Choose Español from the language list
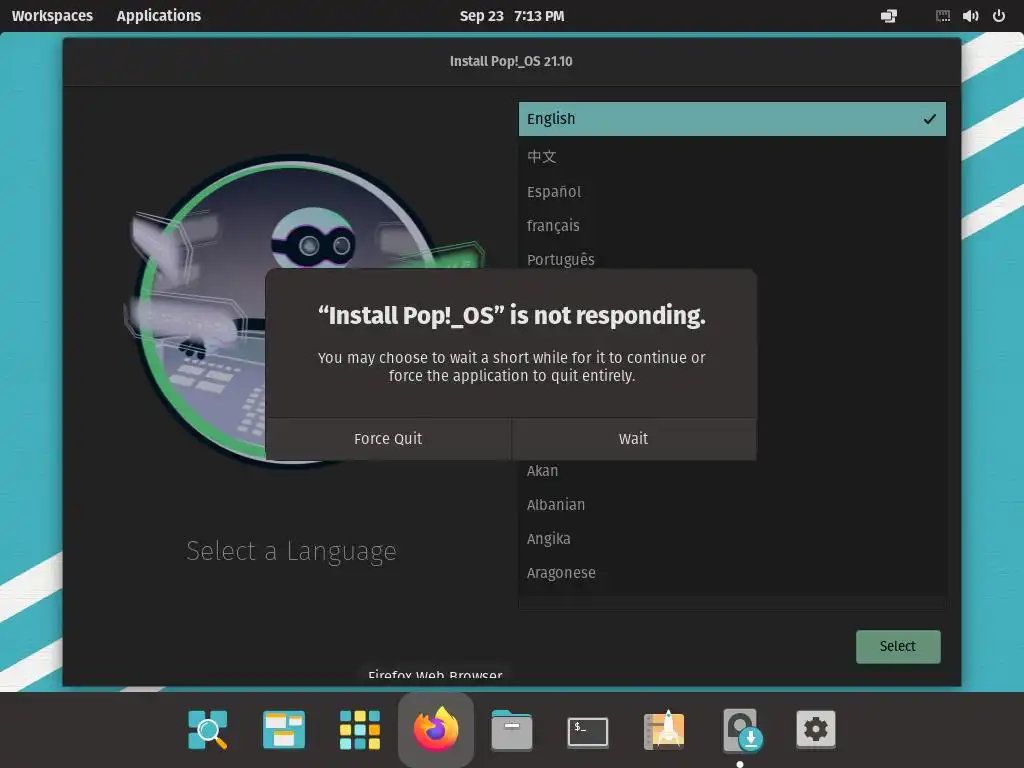1024x768 pixels. coord(732,191)
